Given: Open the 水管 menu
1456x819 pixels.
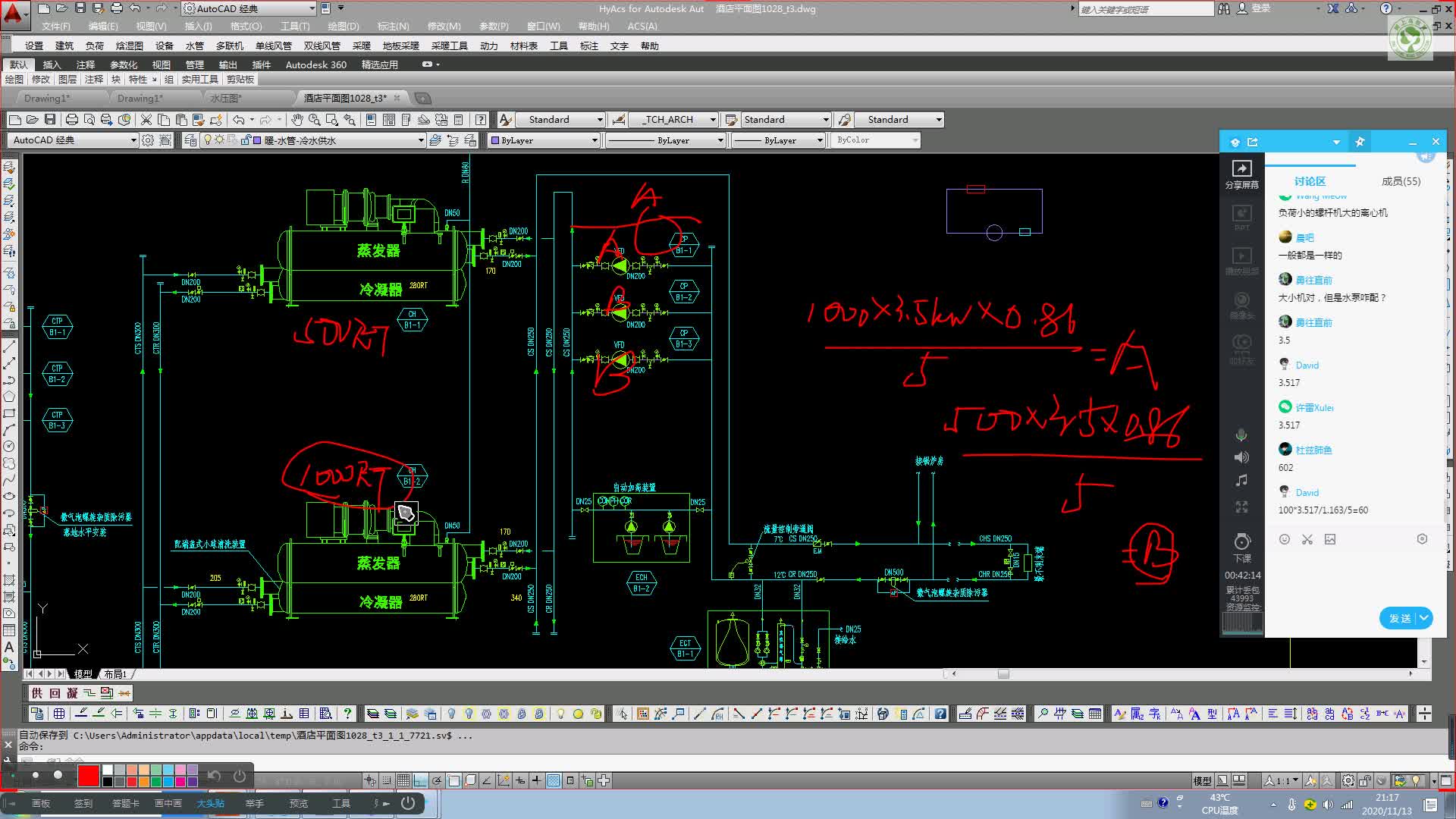Looking at the screenshot, I should [195, 46].
